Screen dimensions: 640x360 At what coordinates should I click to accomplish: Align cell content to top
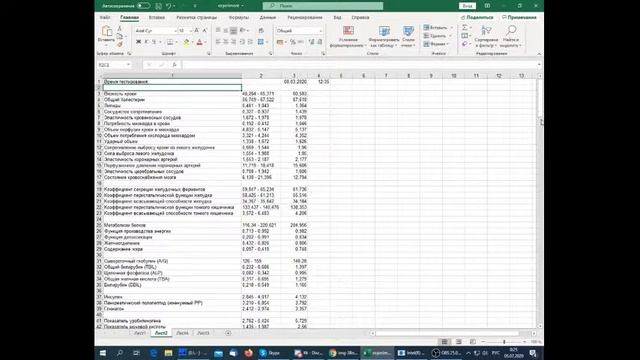(218, 31)
